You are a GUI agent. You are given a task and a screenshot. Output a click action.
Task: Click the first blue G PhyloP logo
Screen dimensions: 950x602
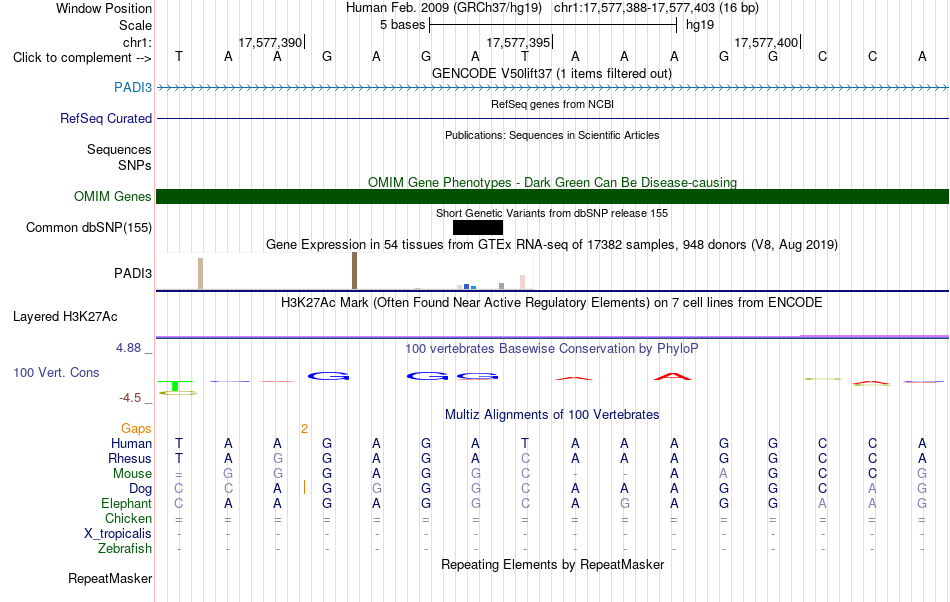point(328,376)
